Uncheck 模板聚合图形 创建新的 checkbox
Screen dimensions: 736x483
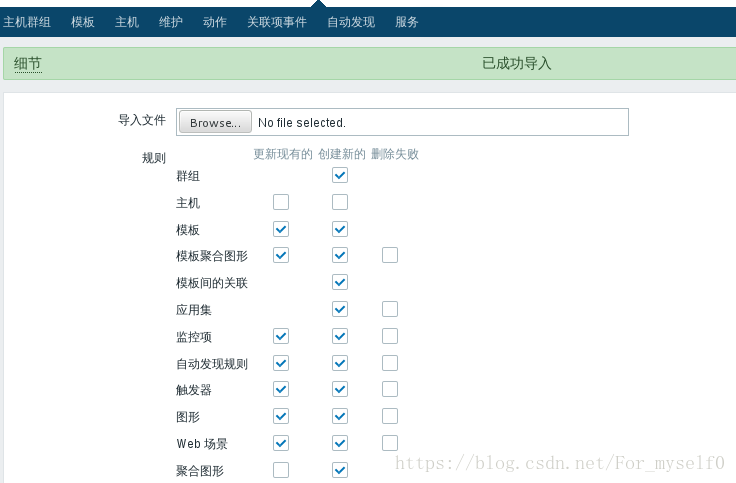[340, 255]
